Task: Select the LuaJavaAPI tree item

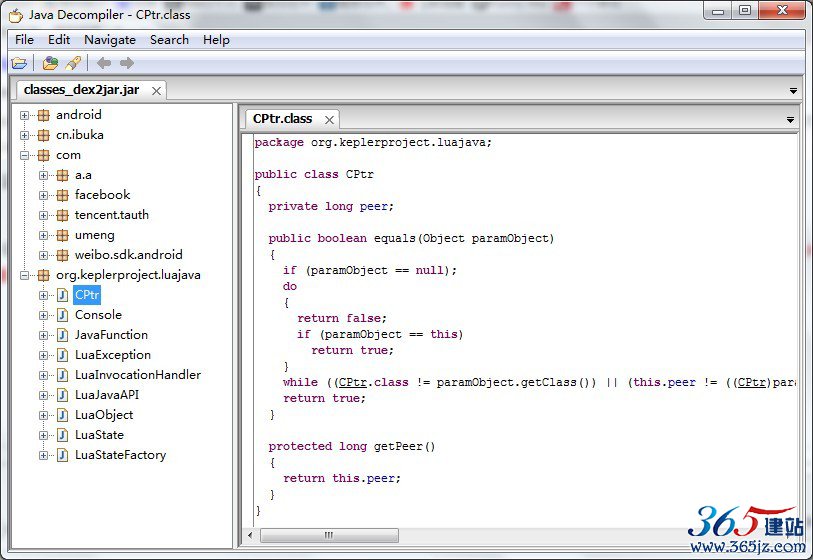Action: 107,395
